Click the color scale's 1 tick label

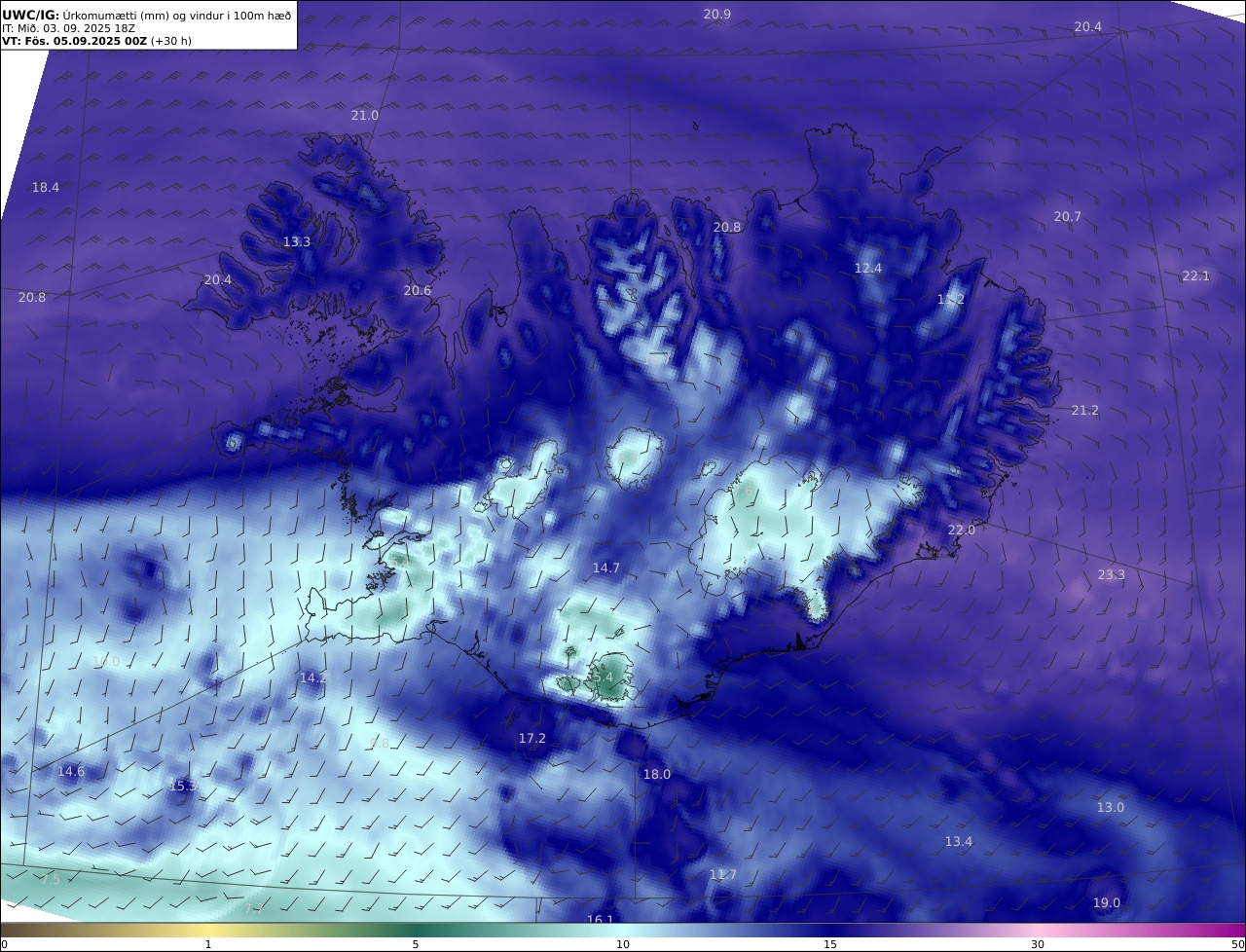(x=208, y=944)
